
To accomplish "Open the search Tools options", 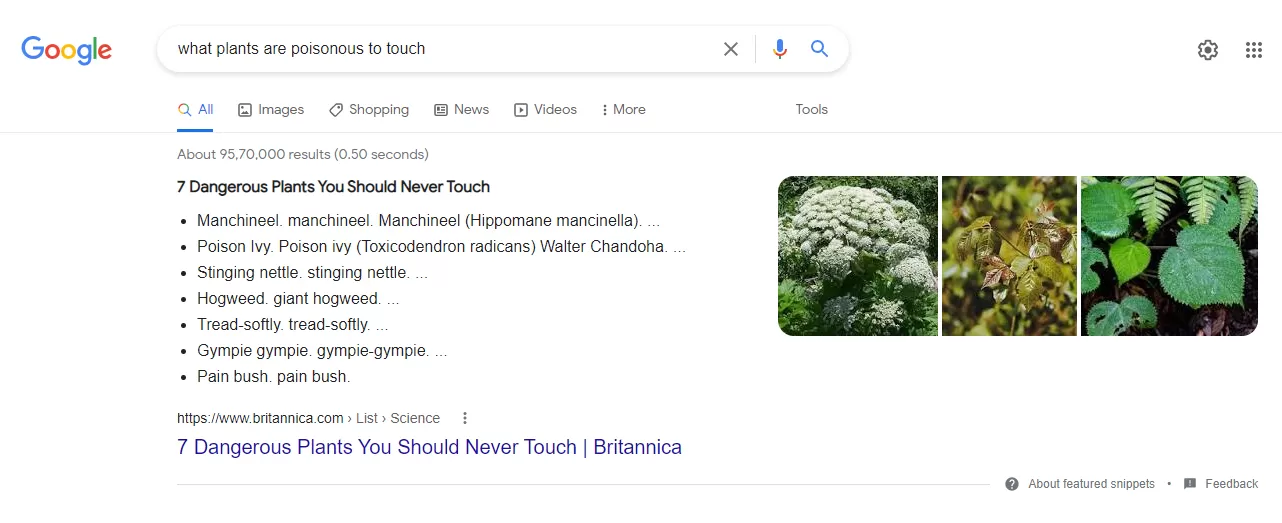I will pyautogui.click(x=811, y=110).
